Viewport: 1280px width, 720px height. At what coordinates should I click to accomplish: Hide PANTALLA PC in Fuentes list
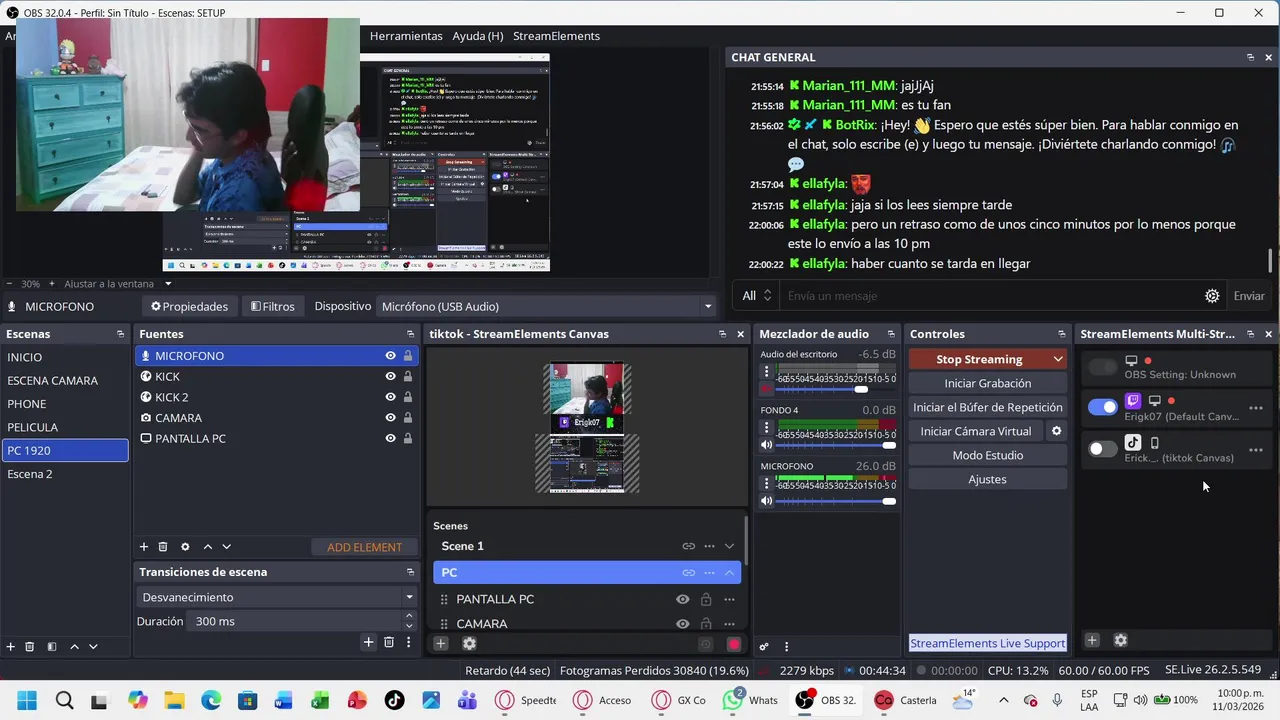pyautogui.click(x=391, y=438)
